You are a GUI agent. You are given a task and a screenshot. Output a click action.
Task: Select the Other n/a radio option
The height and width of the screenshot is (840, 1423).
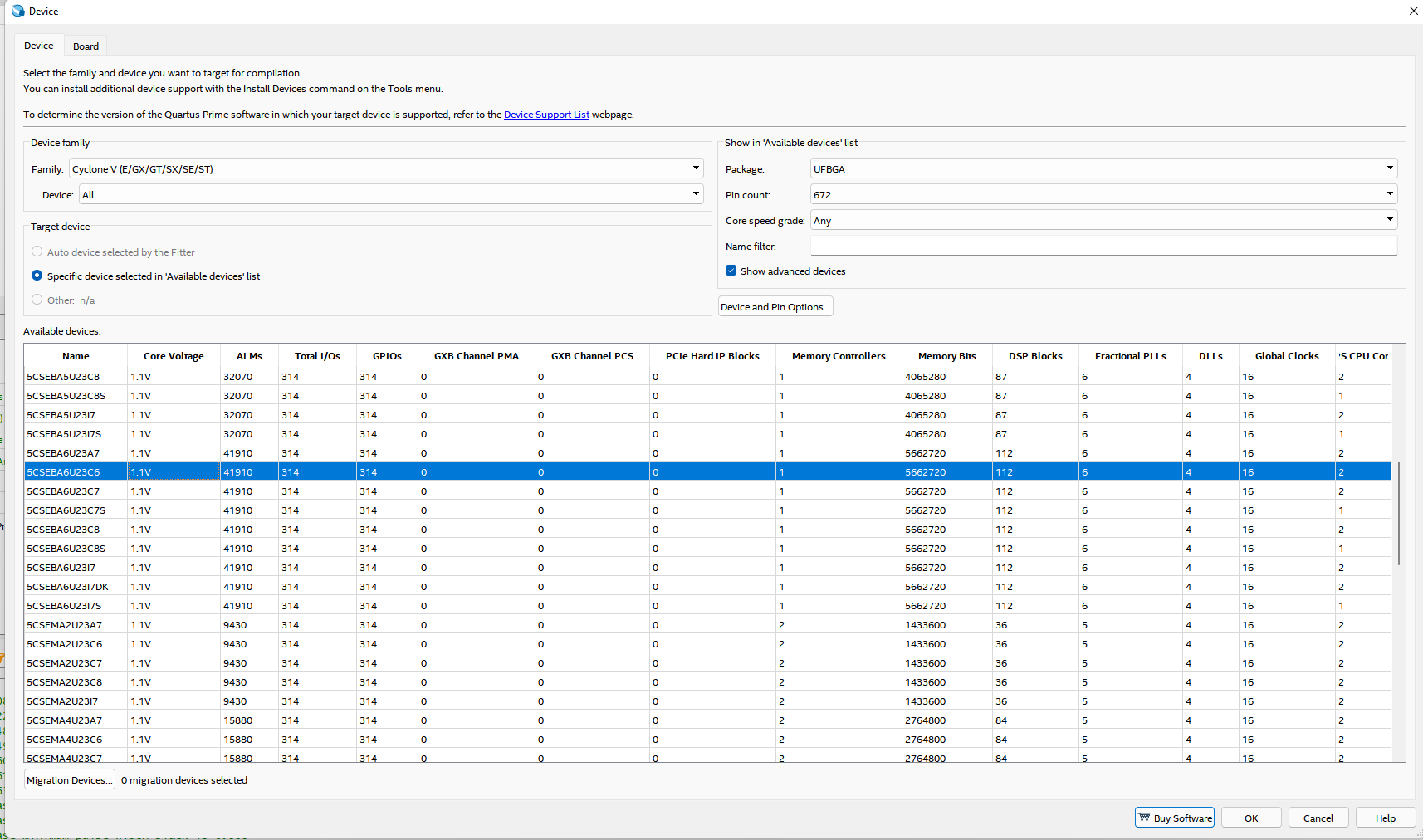coord(37,300)
